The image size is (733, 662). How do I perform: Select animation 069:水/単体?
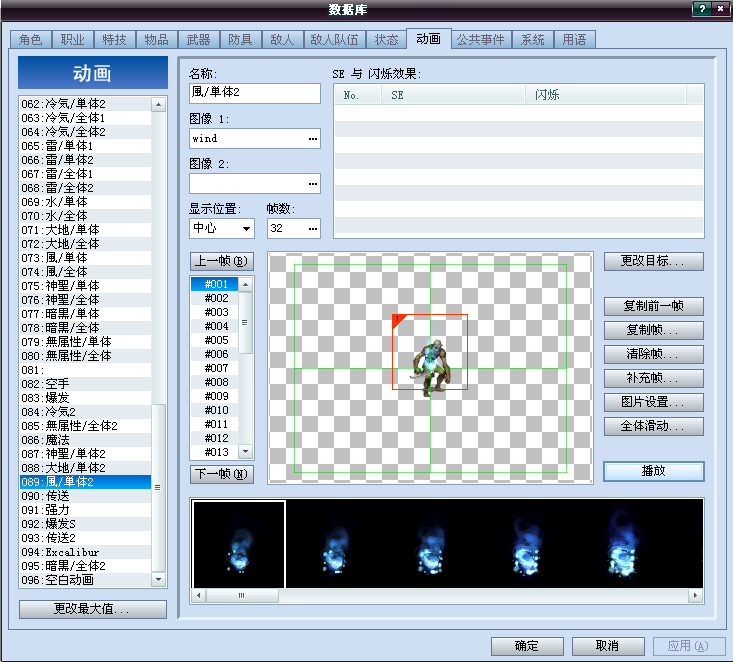(x=86, y=202)
